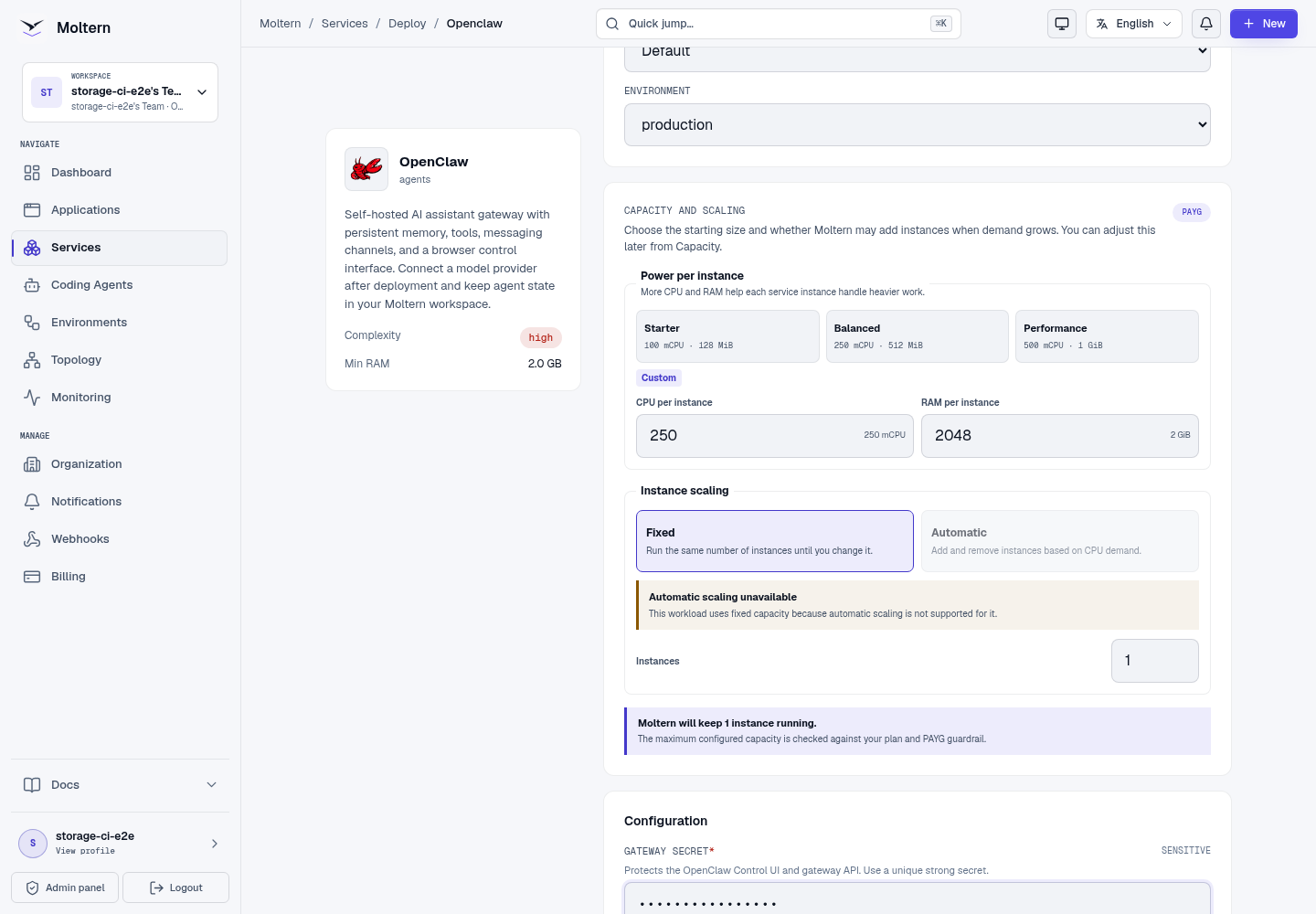Open Topology menu item
Image resolution: width=1316 pixels, height=914 pixels.
tap(120, 360)
